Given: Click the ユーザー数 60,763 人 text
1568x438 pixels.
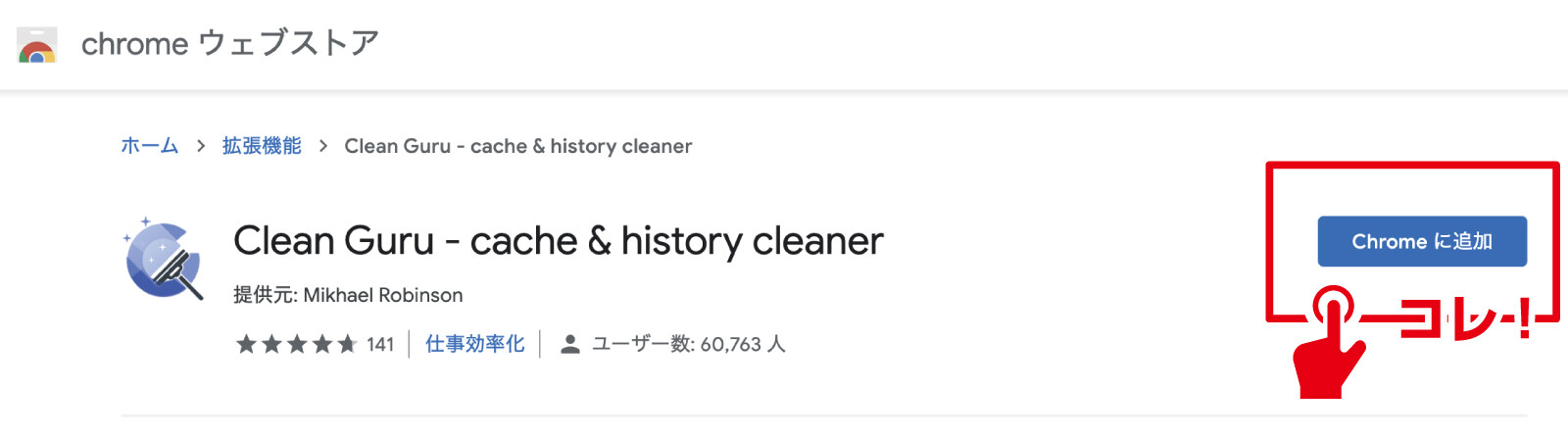Looking at the screenshot, I should (x=688, y=344).
